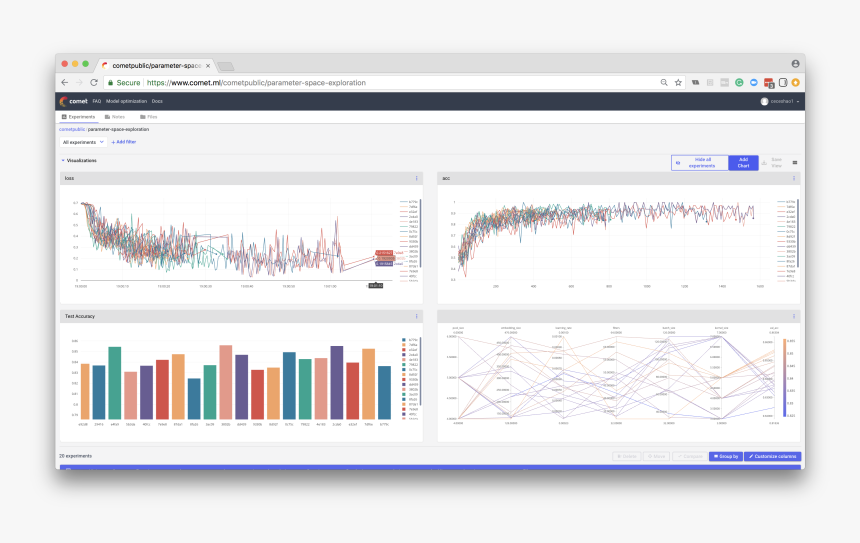Click the Save View button
860x543 pixels.
click(772, 162)
